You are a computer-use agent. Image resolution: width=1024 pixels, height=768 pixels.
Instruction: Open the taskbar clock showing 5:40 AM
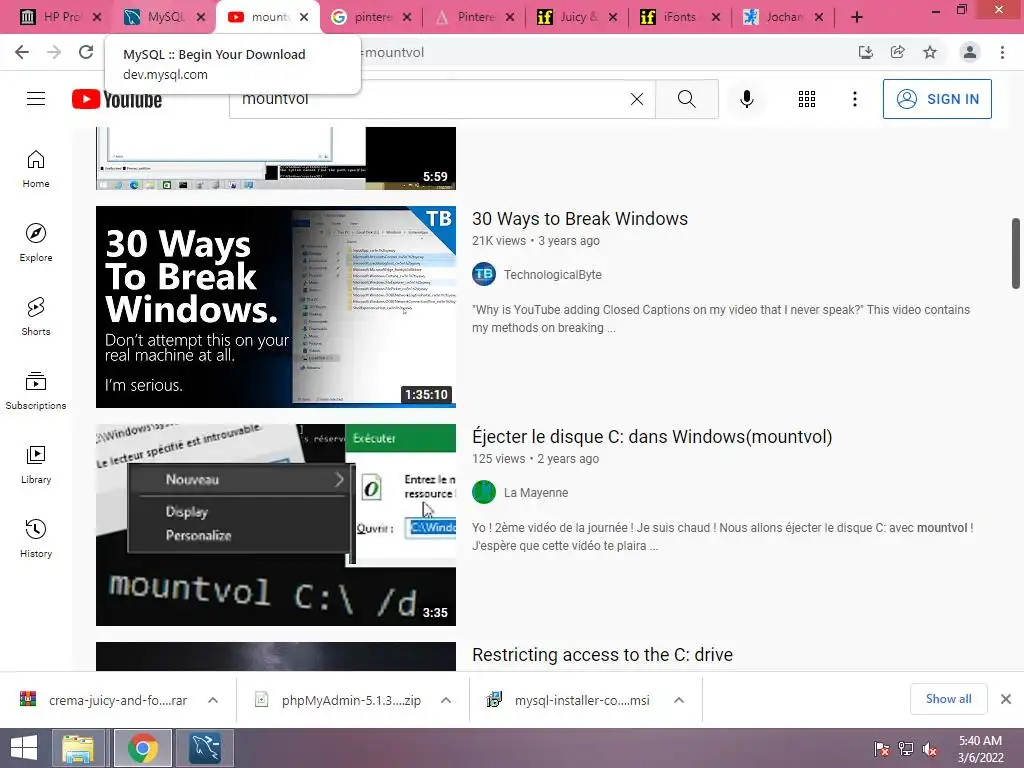(x=980, y=749)
